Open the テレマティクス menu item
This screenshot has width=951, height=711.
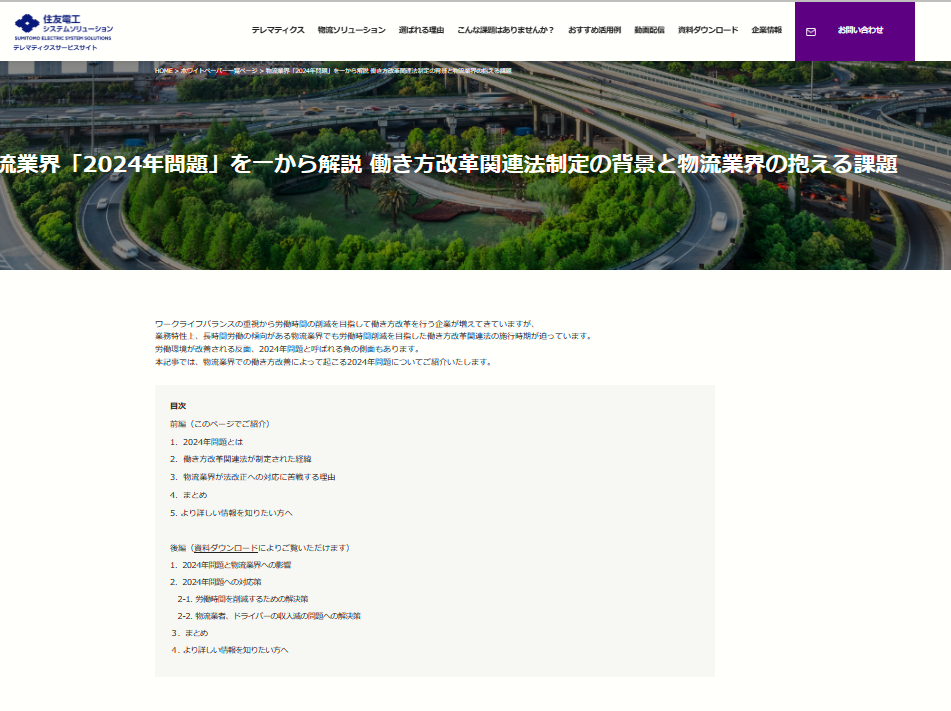tap(278, 30)
